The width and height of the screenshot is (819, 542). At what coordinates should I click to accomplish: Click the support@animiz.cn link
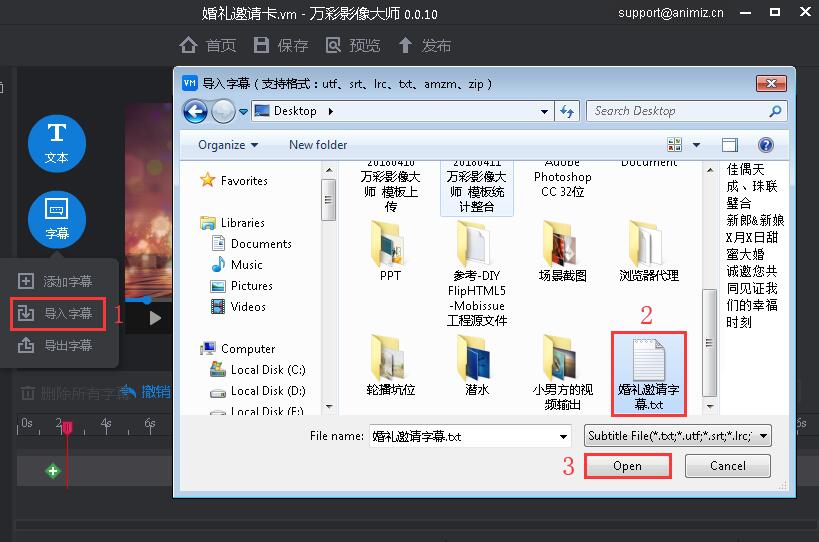671,13
